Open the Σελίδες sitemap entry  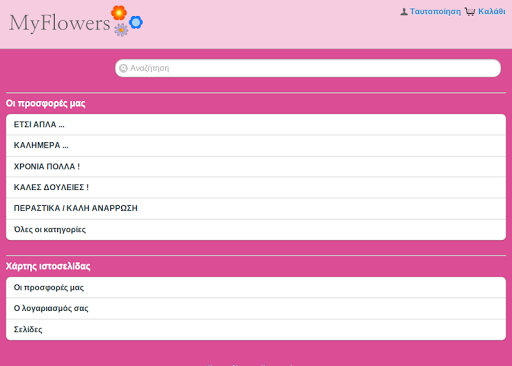256,329
